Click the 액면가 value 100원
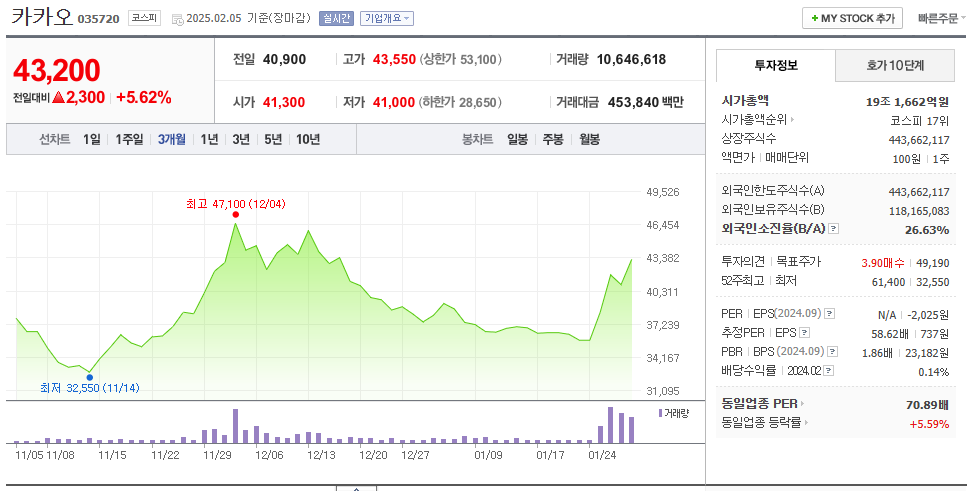The height and width of the screenshot is (491, 969). click(906, 159)
